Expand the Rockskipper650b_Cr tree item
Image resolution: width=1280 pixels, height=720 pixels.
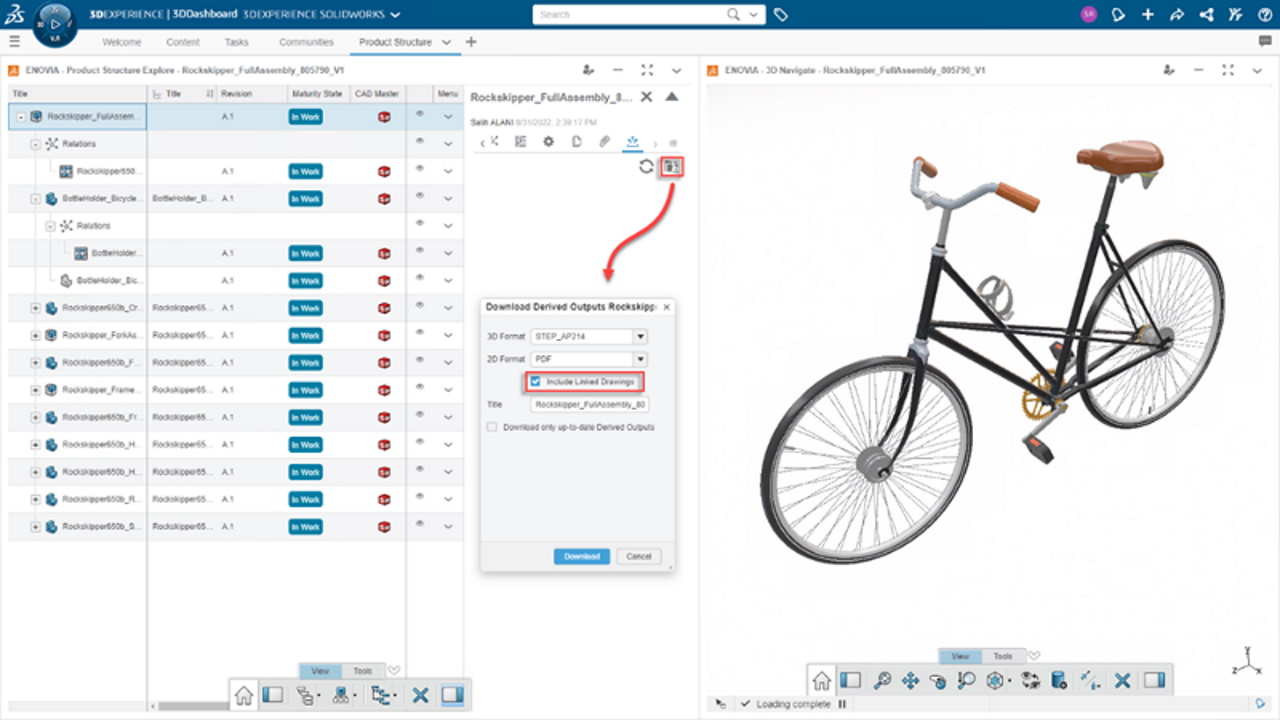[35, 307]
